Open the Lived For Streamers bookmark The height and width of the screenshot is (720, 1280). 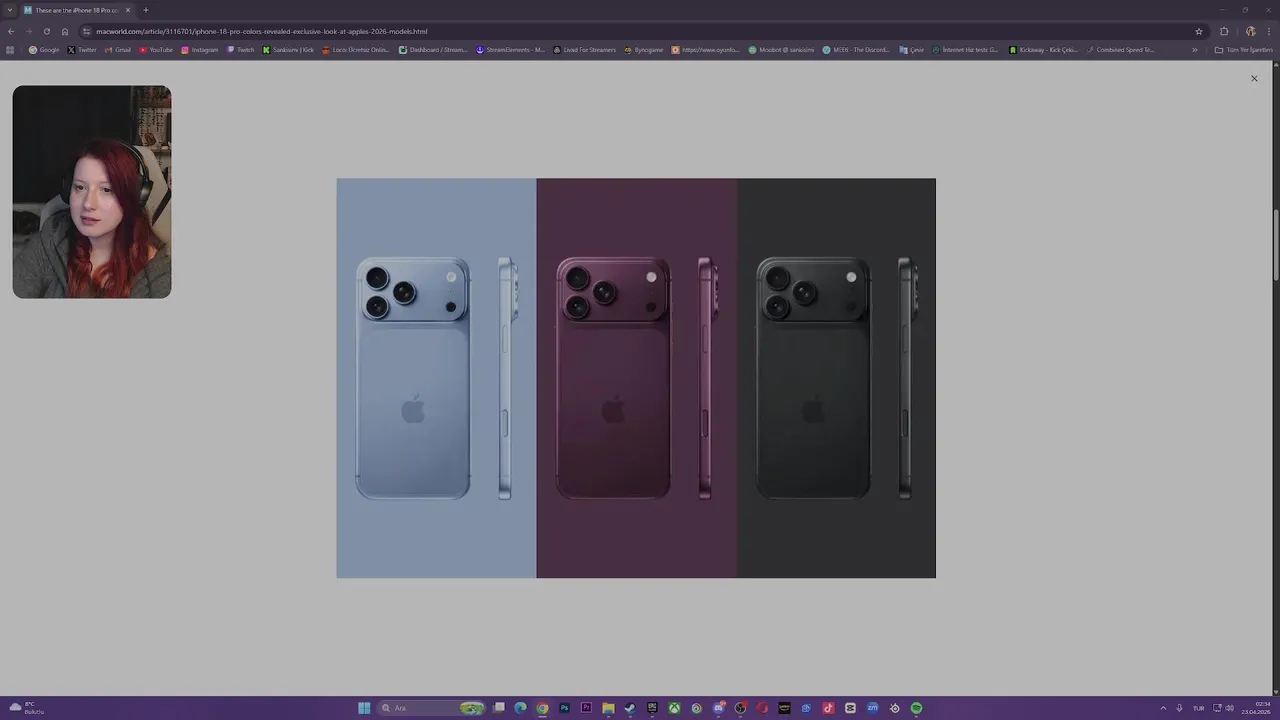585,49
